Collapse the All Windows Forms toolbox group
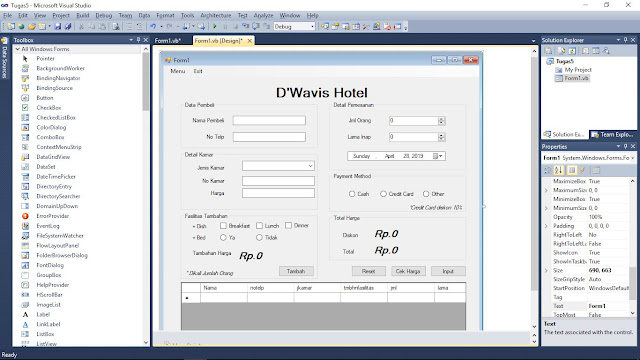 18,49
